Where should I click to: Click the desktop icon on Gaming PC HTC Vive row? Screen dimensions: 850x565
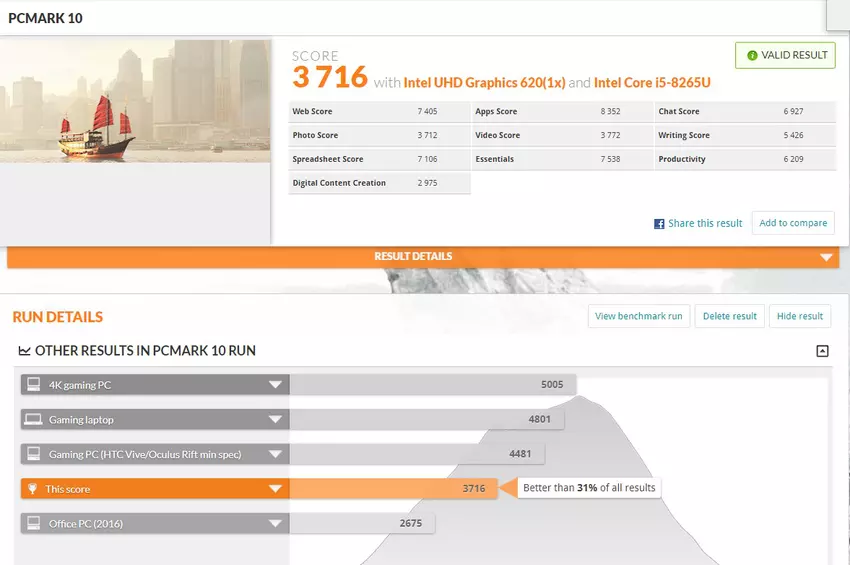[x=33, y=454]
